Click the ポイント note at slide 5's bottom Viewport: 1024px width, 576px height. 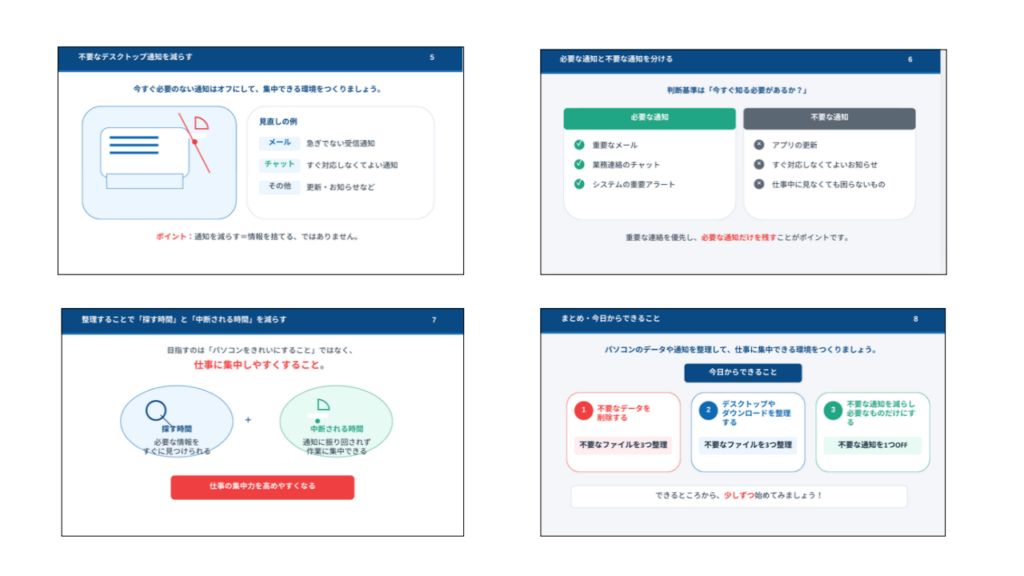point(257,236)
